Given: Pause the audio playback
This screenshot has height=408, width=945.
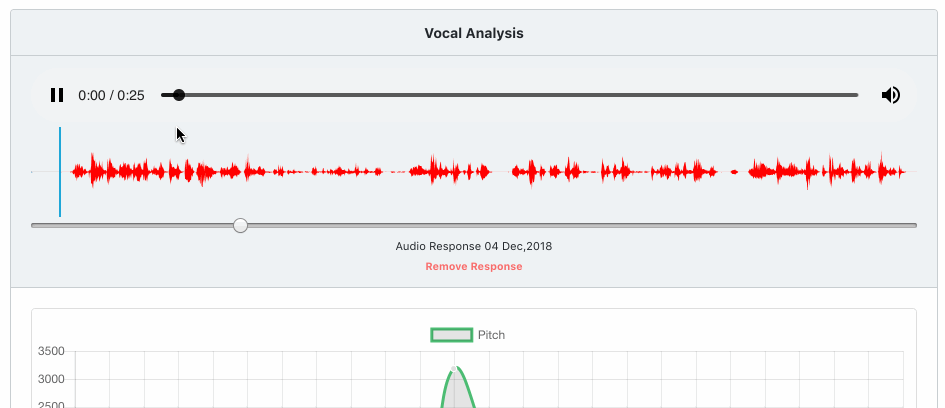Looking at the screenshot, I should [x=57, y=95].
